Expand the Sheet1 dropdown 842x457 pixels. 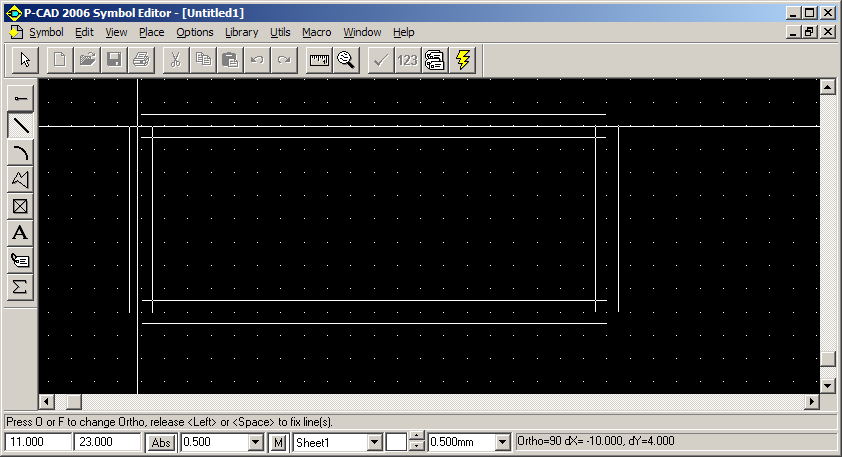(x=375, y=443)
